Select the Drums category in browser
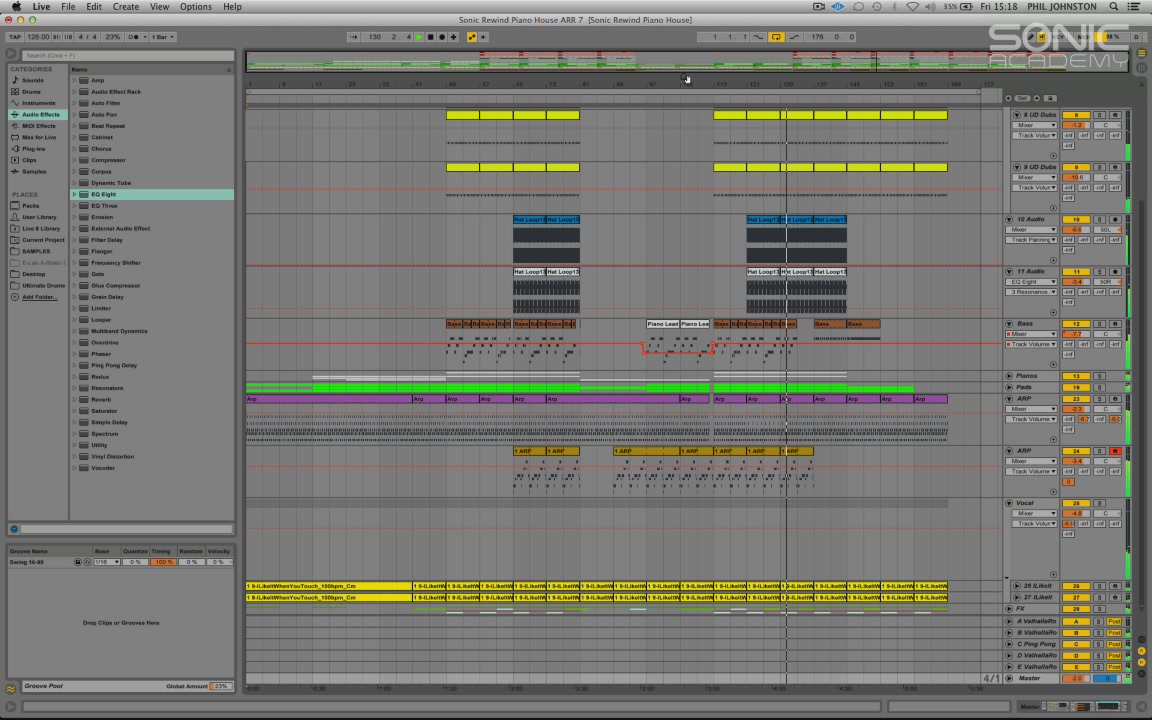Image resolution: width=1152 pixels, height=720 pixels. (31, 92)
